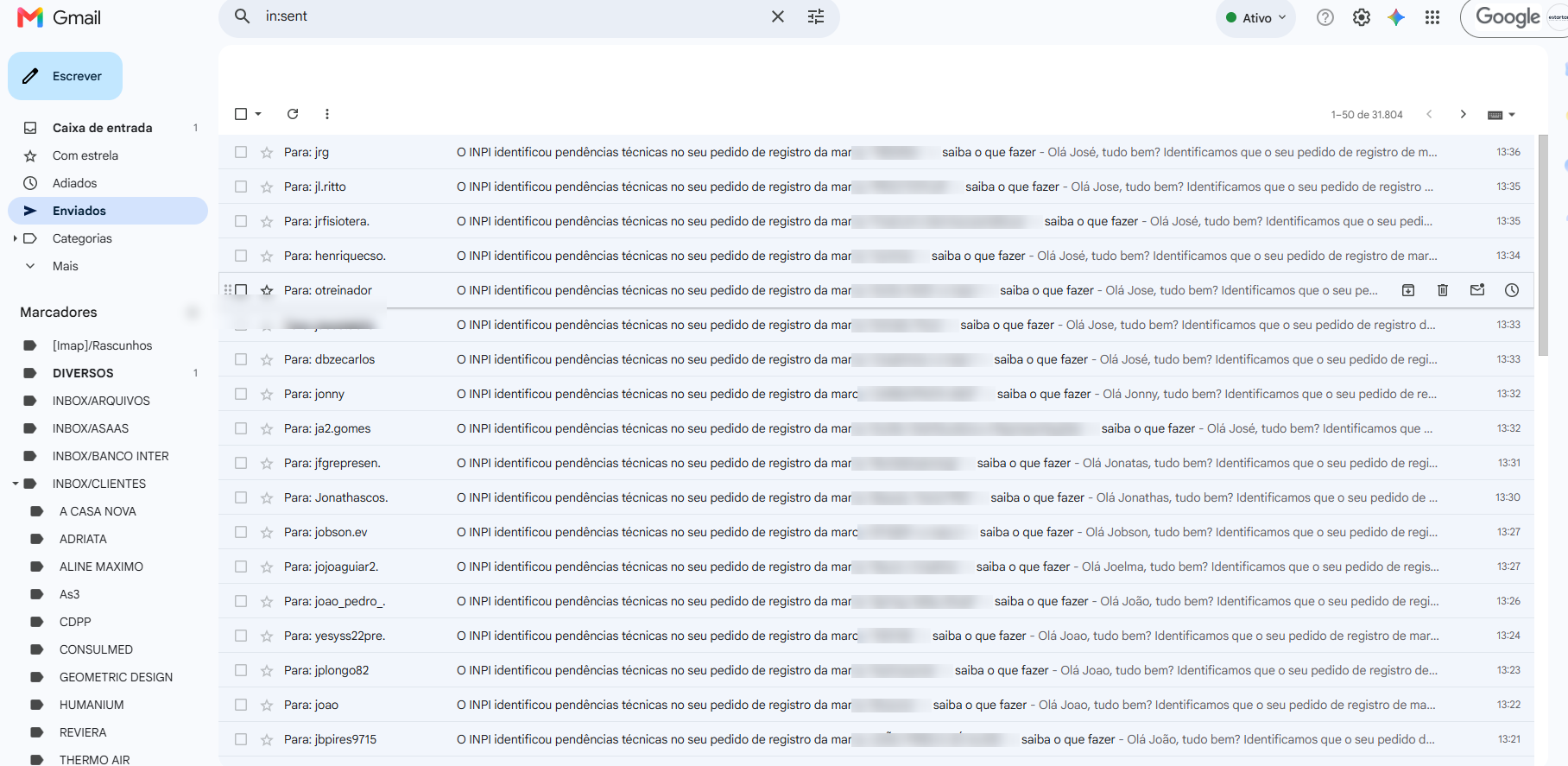Click the refresh icon

[x=293, y=114]
